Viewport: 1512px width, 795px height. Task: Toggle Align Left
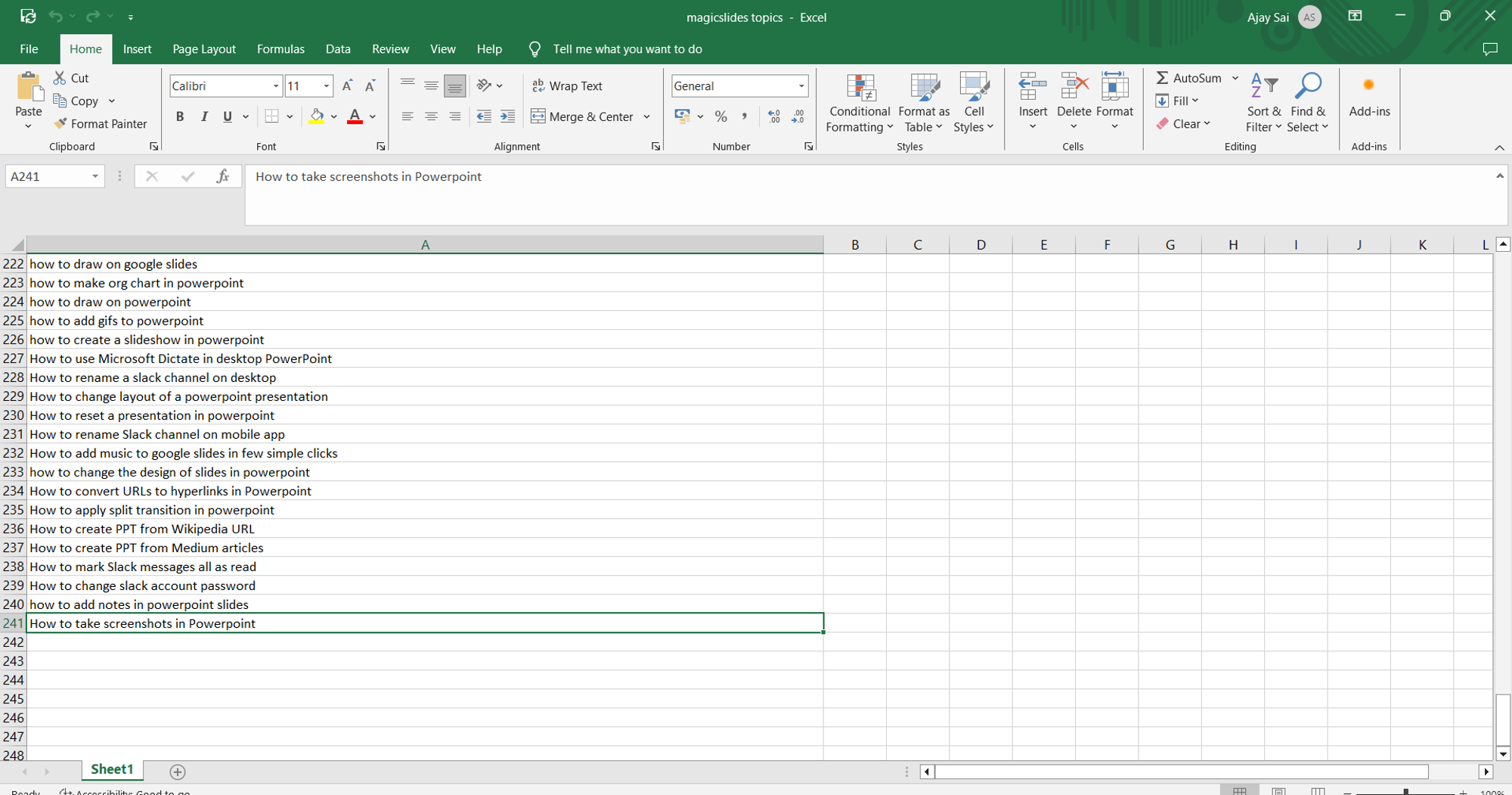pos(407,116)
